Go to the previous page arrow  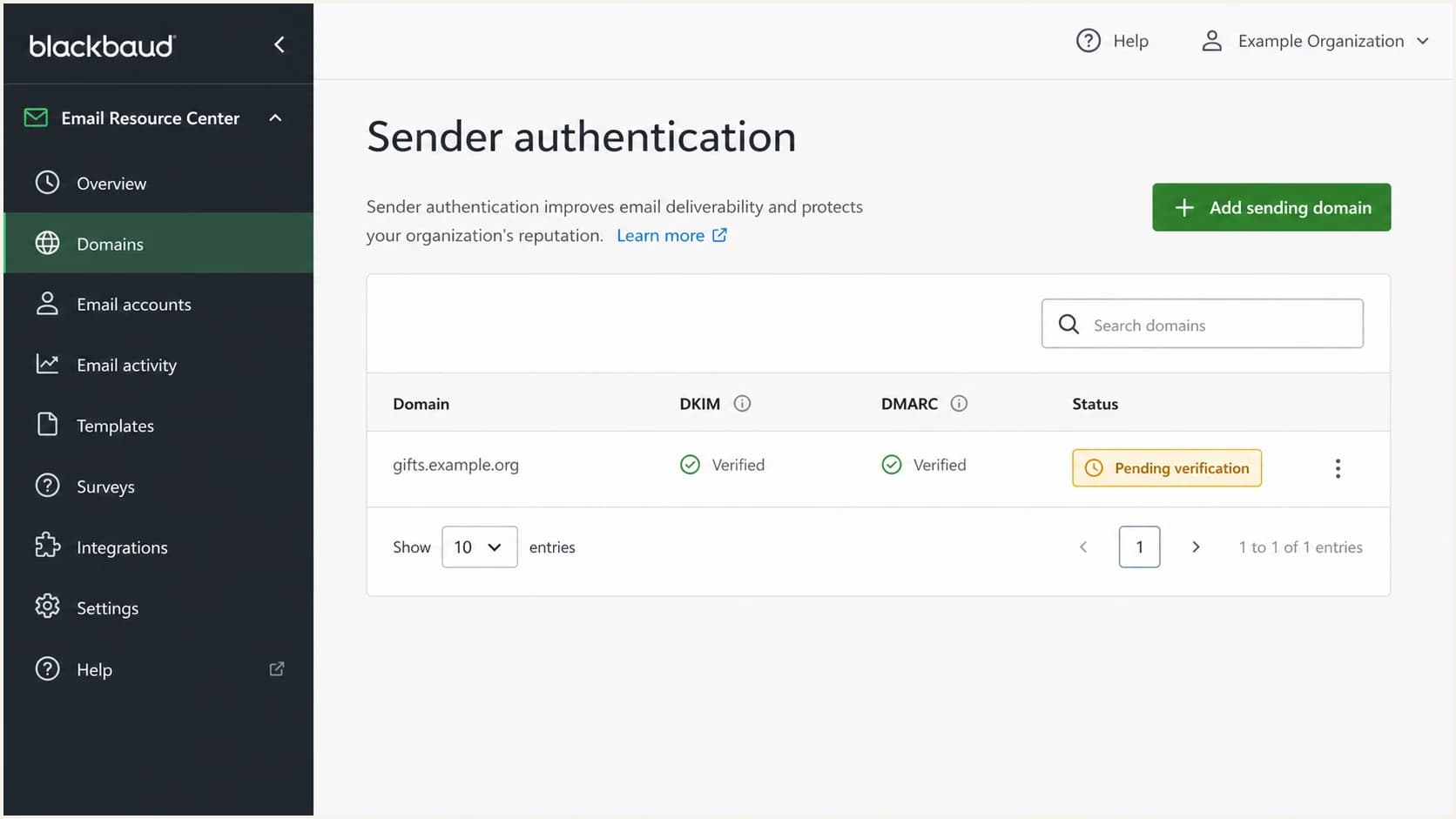[x=1083, y=547]
